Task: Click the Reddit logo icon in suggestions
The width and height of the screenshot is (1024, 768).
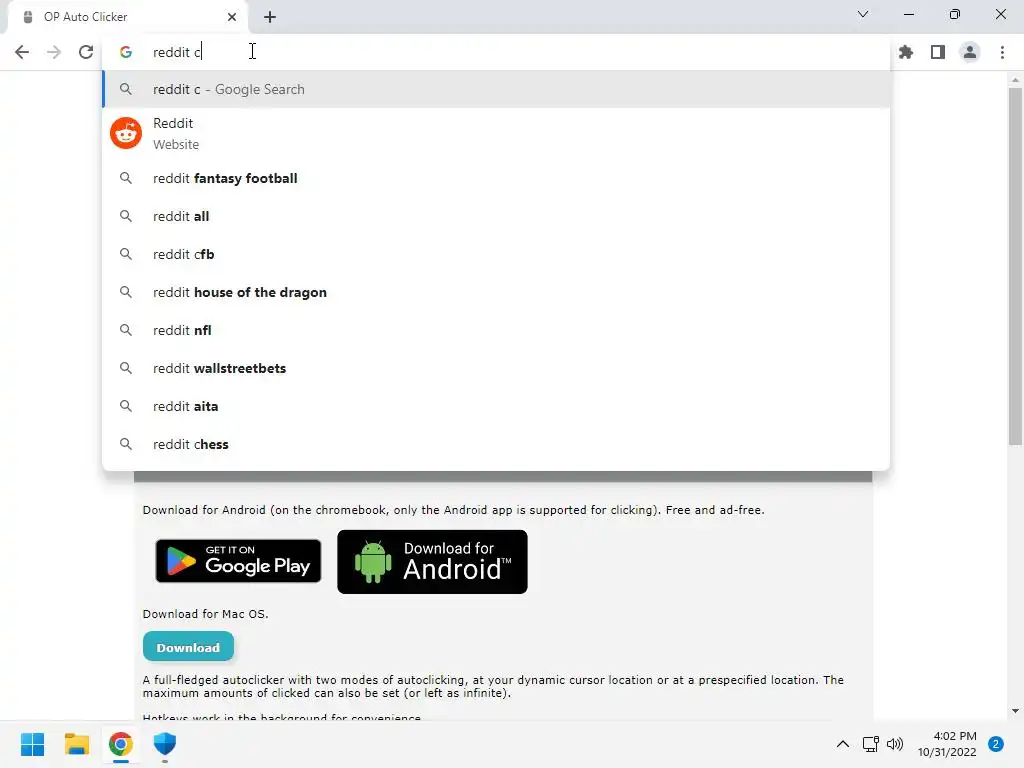Action: tap(126, 133)
